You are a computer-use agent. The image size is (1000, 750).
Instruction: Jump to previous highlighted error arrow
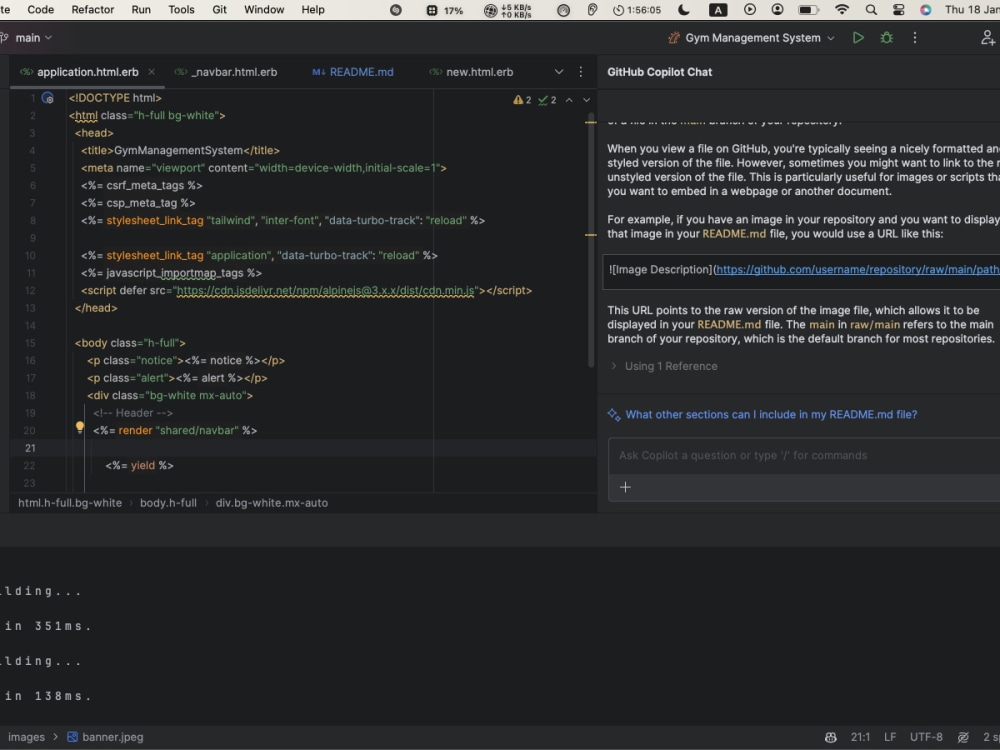click(x=569, y=100)
